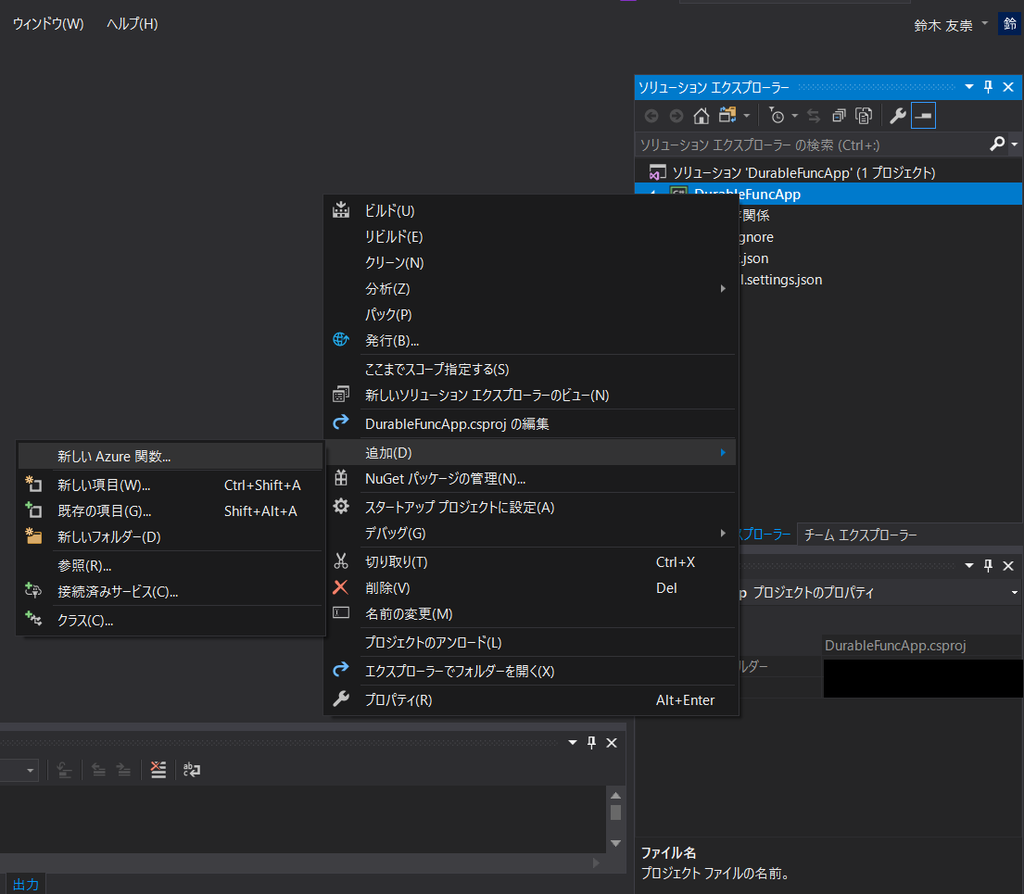Click Output panel scrollbar down arrow

tap(615, 843)
